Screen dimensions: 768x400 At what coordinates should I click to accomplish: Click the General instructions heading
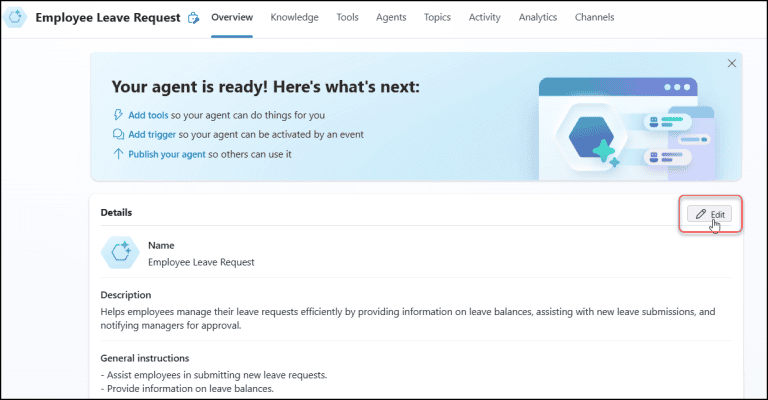144,358
